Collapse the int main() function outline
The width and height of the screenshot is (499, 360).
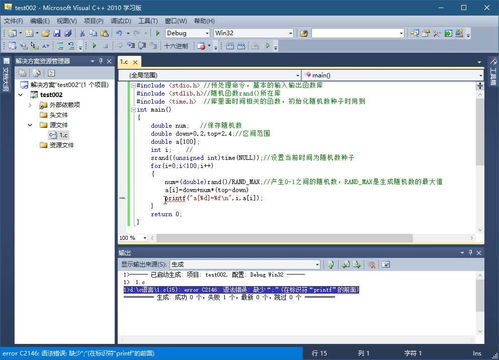(133, 109)
